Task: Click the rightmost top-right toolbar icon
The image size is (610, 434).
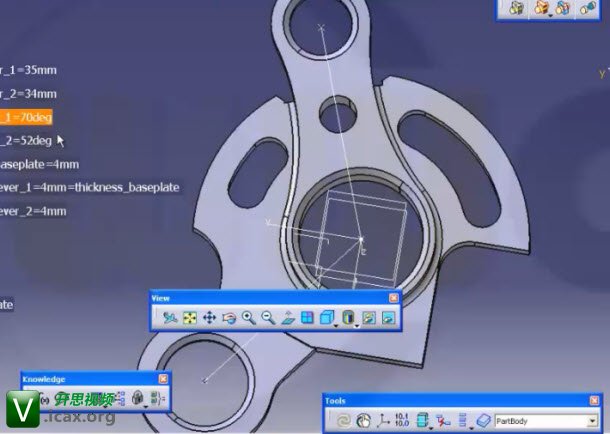Action: point(588,8)
